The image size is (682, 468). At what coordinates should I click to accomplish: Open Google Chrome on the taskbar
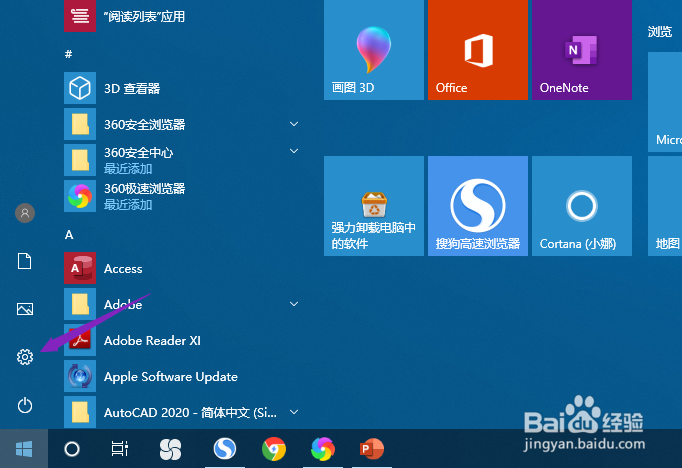click(274, 448)
